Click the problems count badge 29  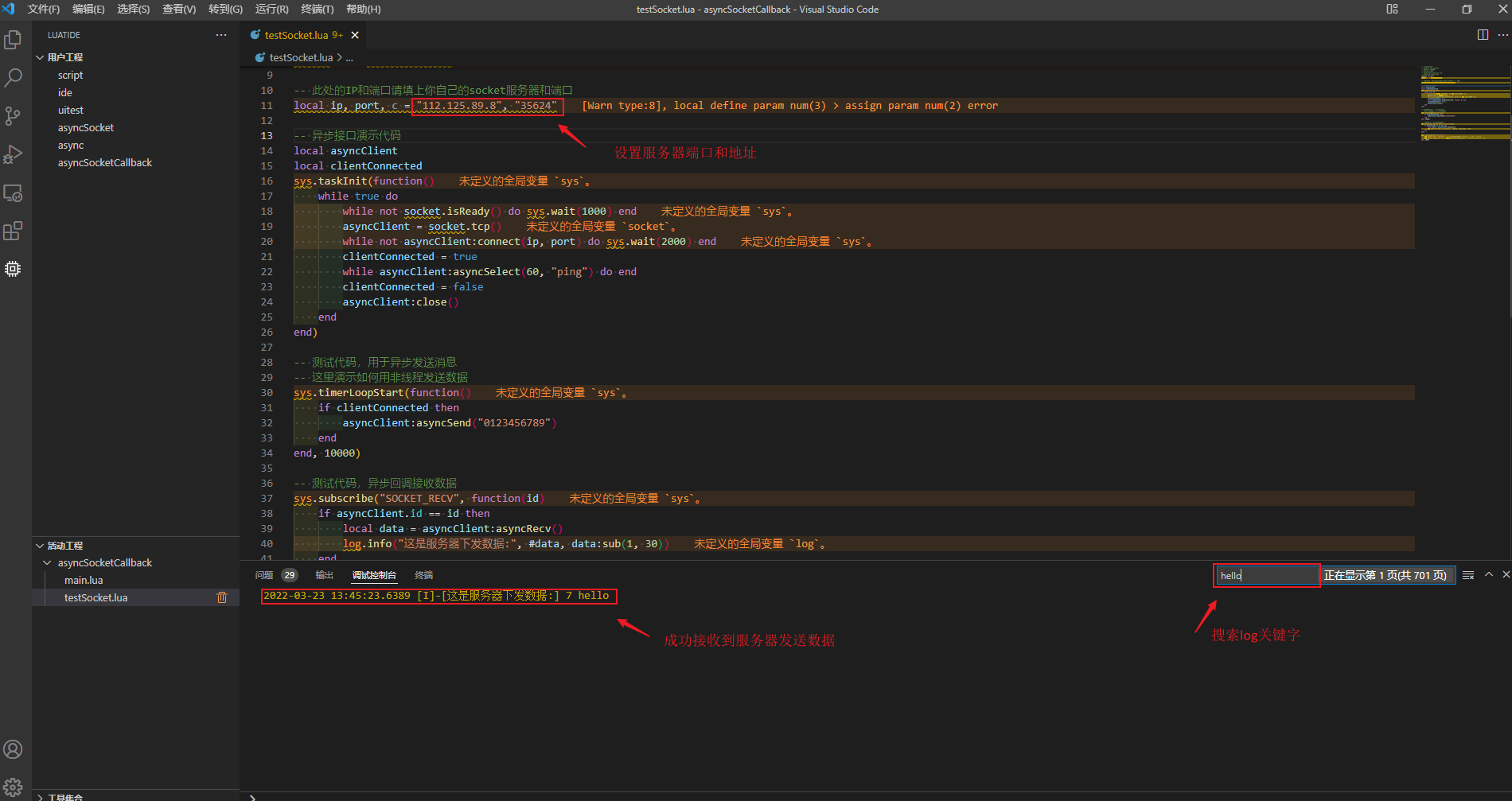[289, 575]
